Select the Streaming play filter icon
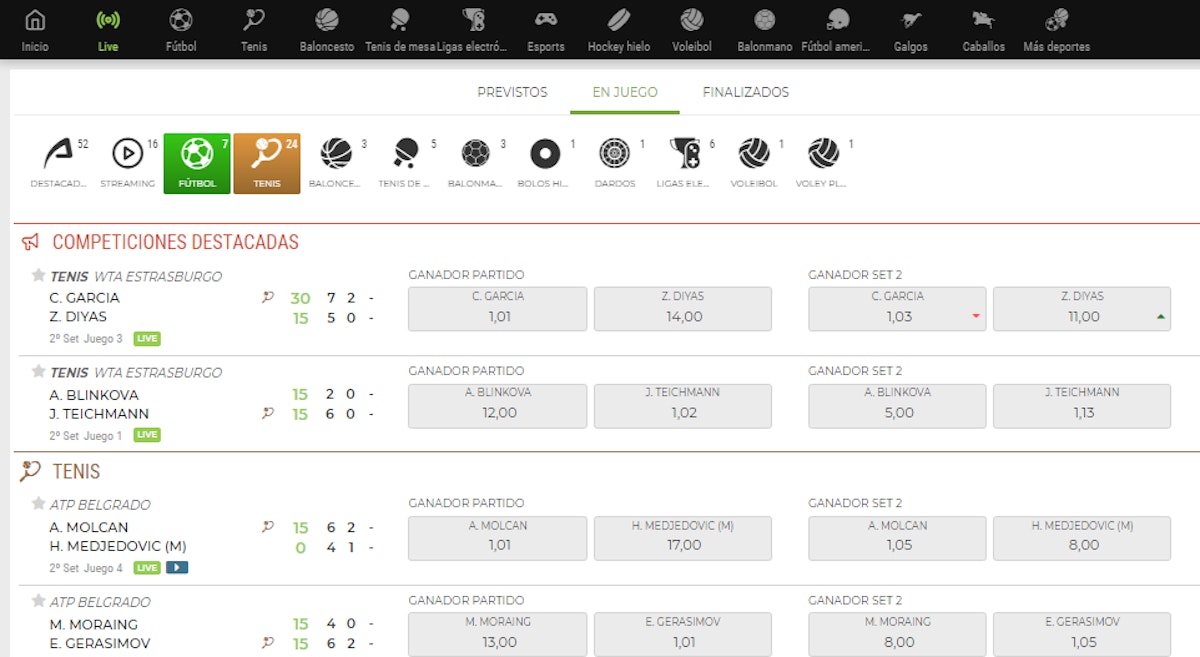 point(128,154)
